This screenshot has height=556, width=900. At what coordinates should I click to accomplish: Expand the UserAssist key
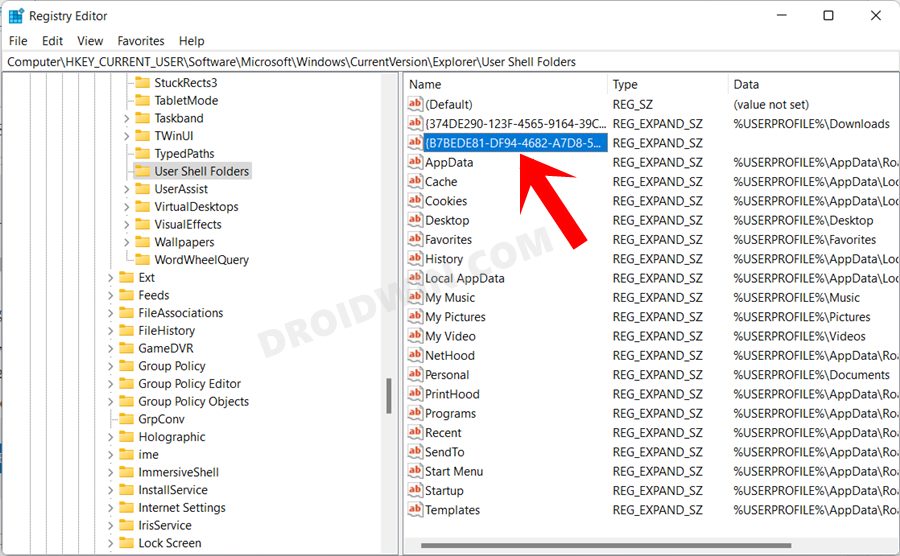click(x=126, y=189)
